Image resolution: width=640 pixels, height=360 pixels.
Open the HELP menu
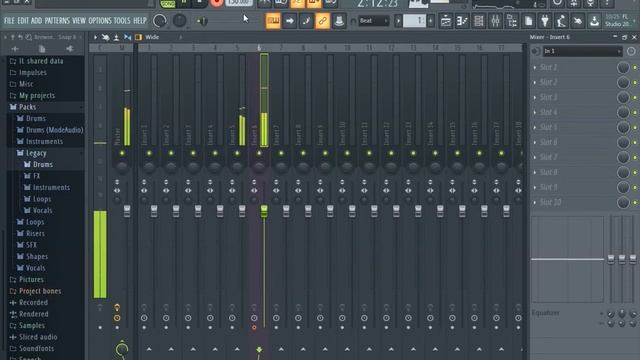(140, 21)
